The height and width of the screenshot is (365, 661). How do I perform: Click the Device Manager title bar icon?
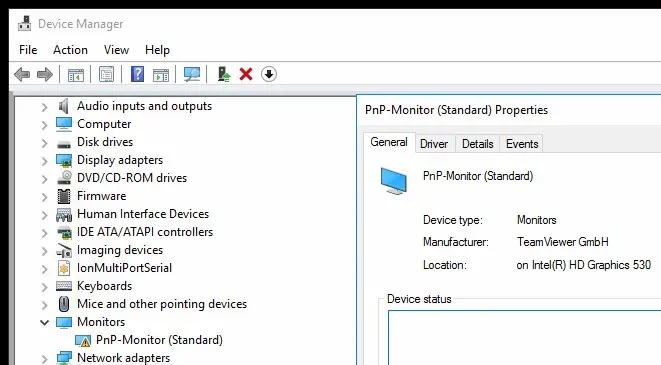coord(24,24)
